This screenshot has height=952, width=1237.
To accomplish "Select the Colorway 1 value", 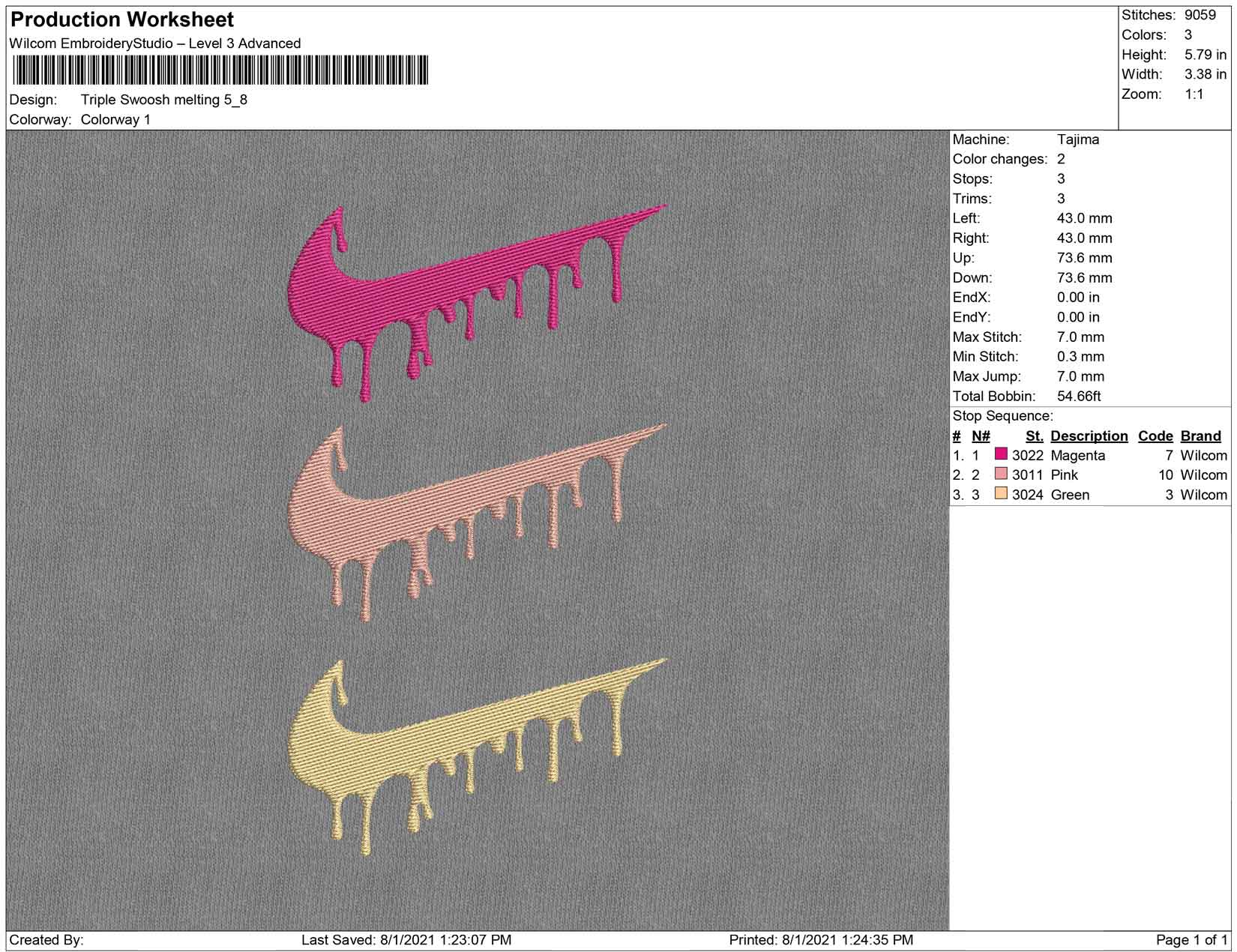I will point(115,119).
